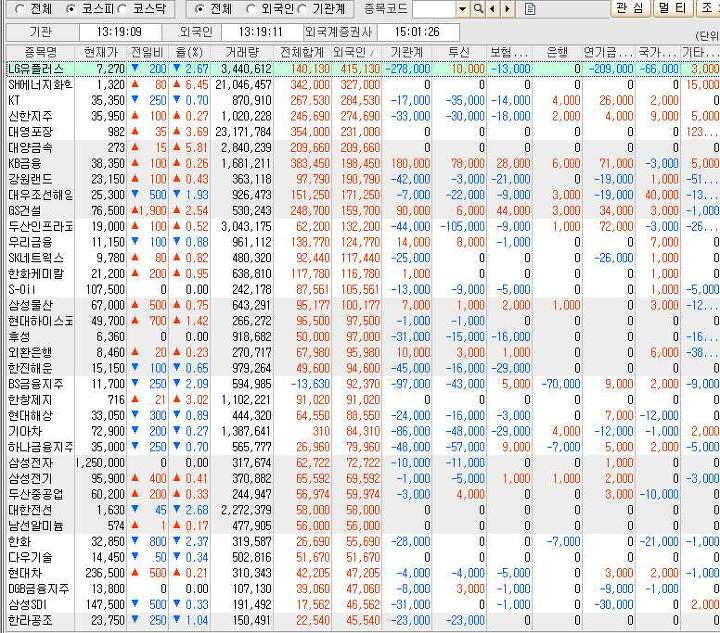Select the 전체 investor radio beside 외국인

[199, 9]
